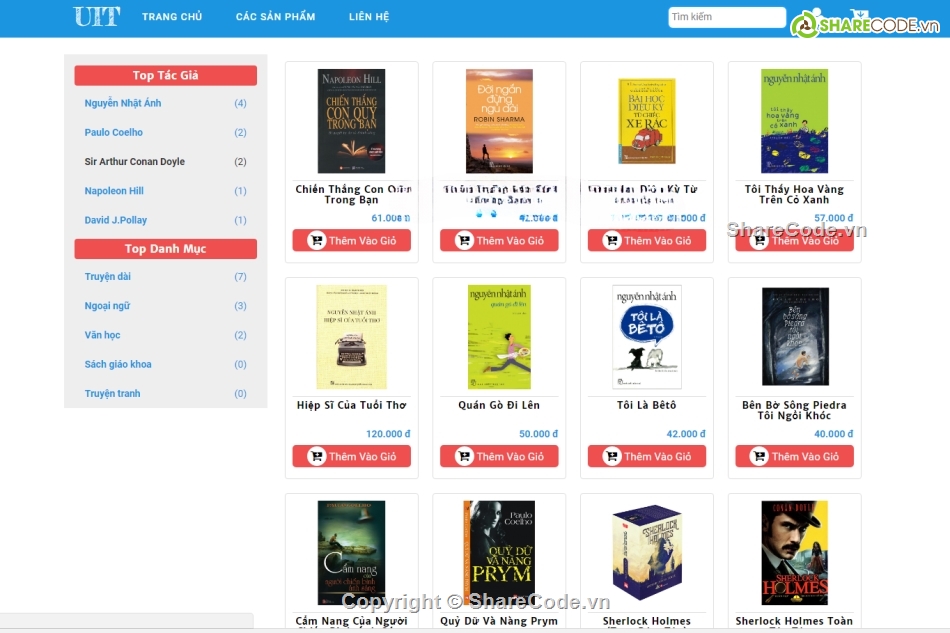The width and height of the screenshot is (950, 633).
Task: Add Quán Gò Đi Lên to cart
Action: click(x=499, y=456)
